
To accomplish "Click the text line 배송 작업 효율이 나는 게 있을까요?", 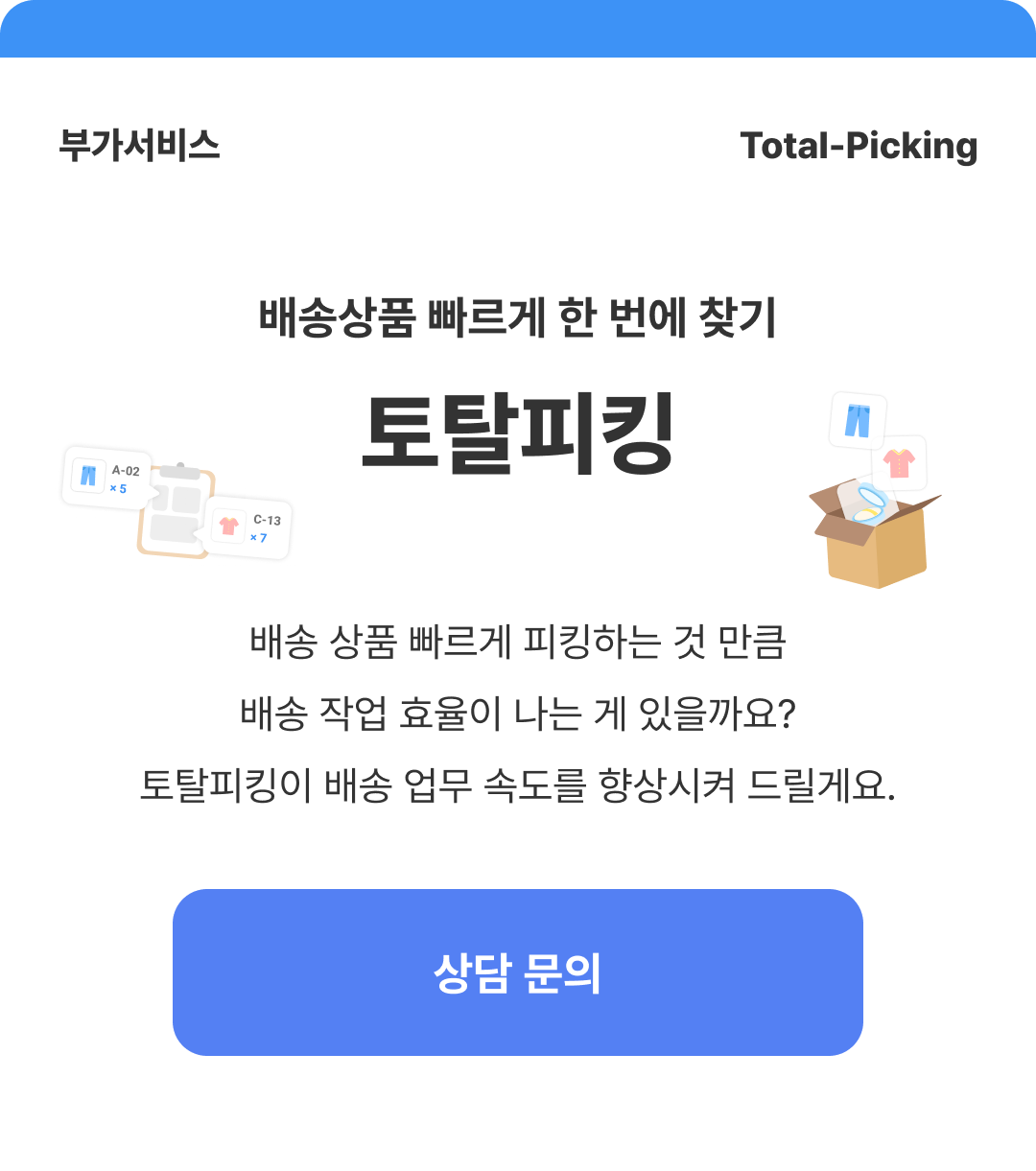I will click(518, 714).
